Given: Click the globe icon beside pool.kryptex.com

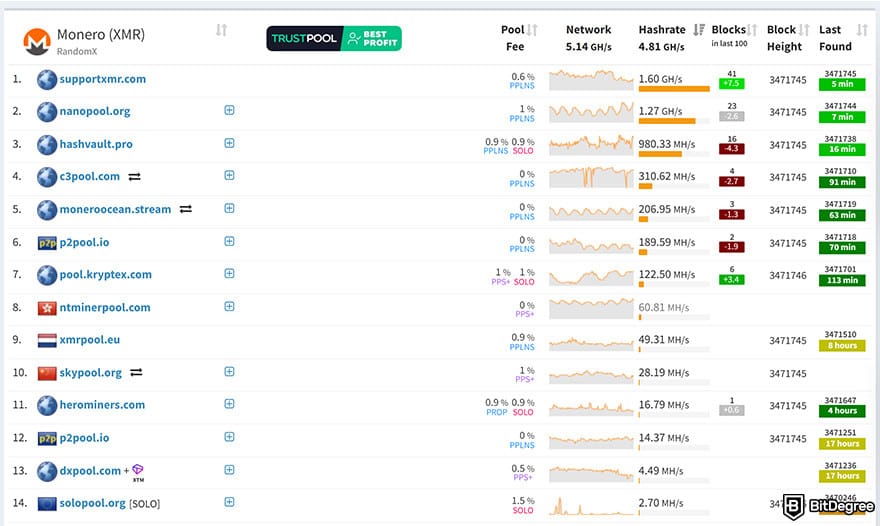Looking at the screenshot, I should pos(47,275).
